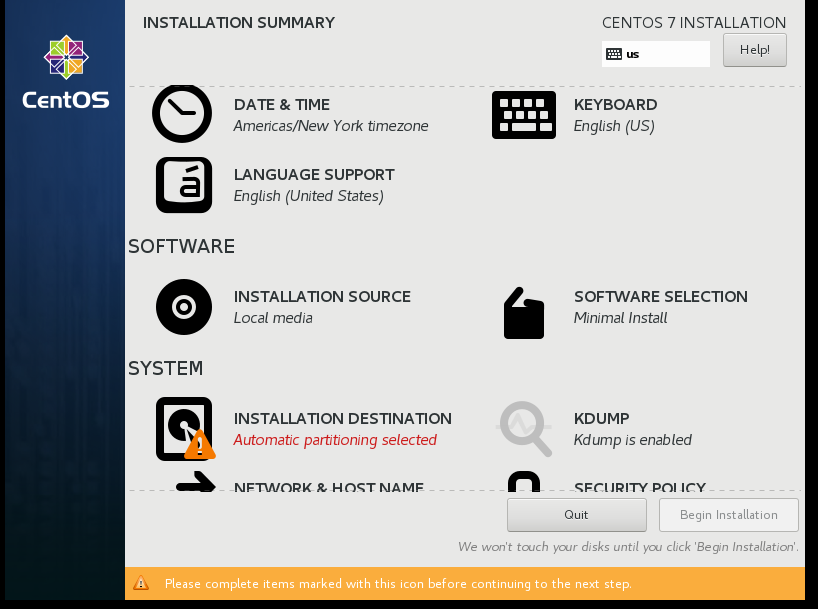
Task: Click Americas/New York timezone text
Action: [331, 126]
